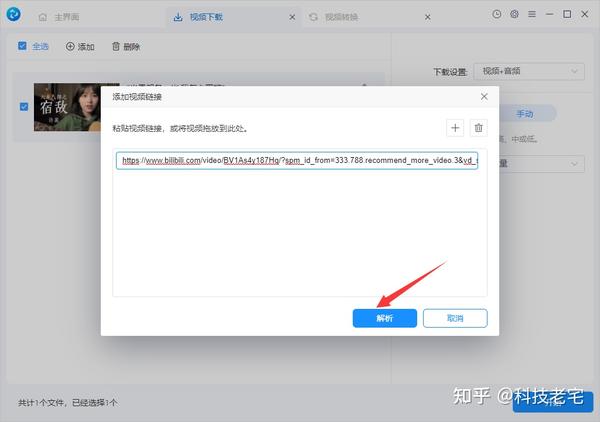The height and width of the screenshot is (422, 600).
Task: Close the 视频转换 tab
Action: (x=427, y=17)
